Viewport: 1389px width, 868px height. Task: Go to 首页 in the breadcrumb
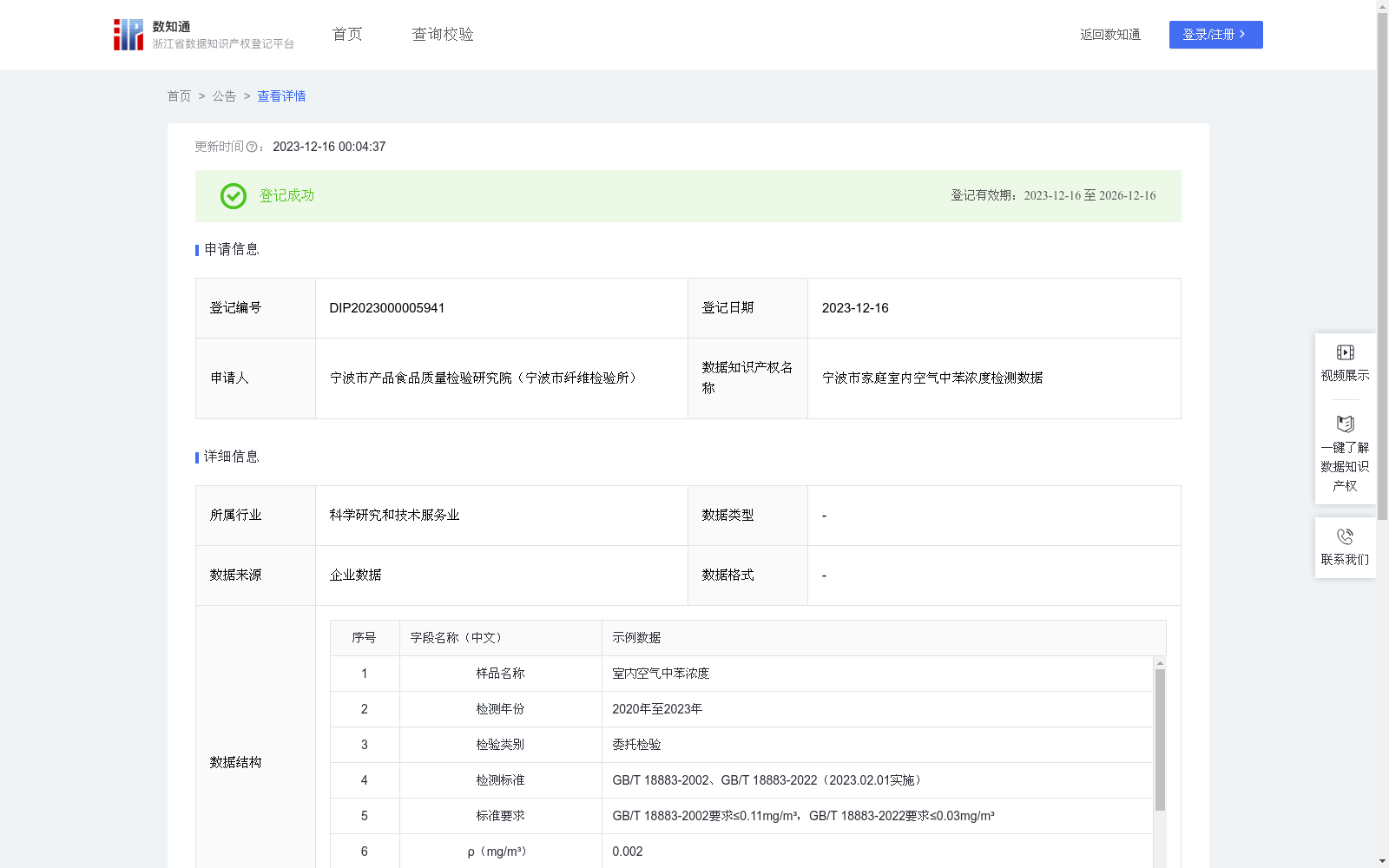point(179,96)
